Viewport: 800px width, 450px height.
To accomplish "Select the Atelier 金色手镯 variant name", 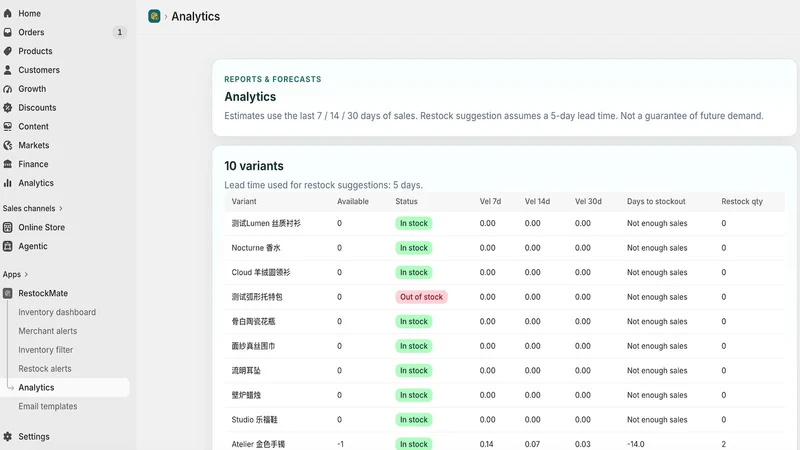I will pos(258,444).
